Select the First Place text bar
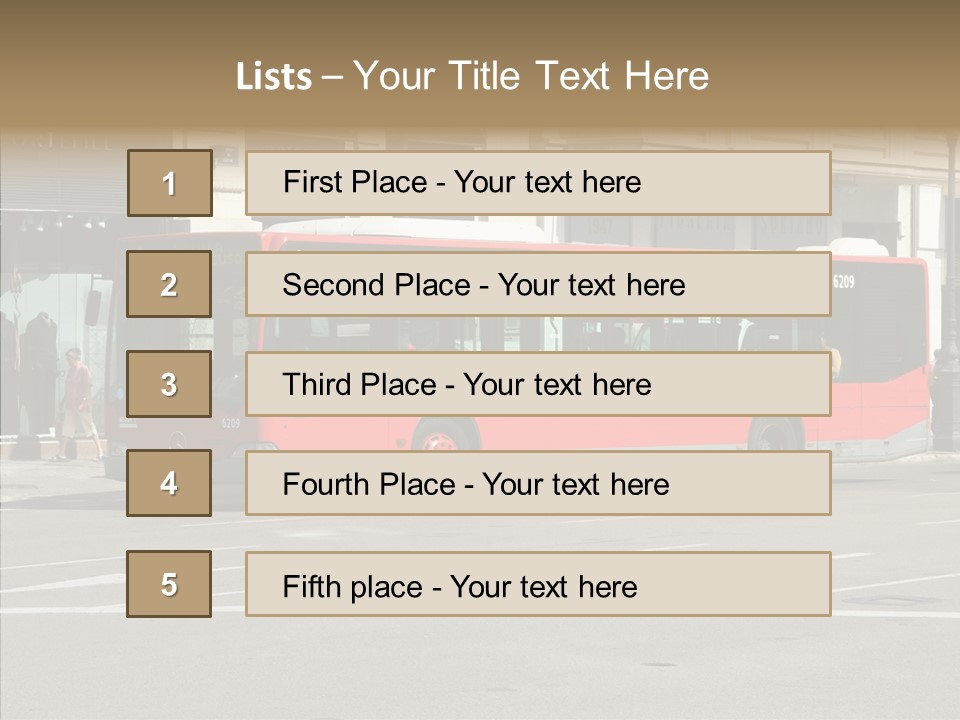 coord(538,183)
